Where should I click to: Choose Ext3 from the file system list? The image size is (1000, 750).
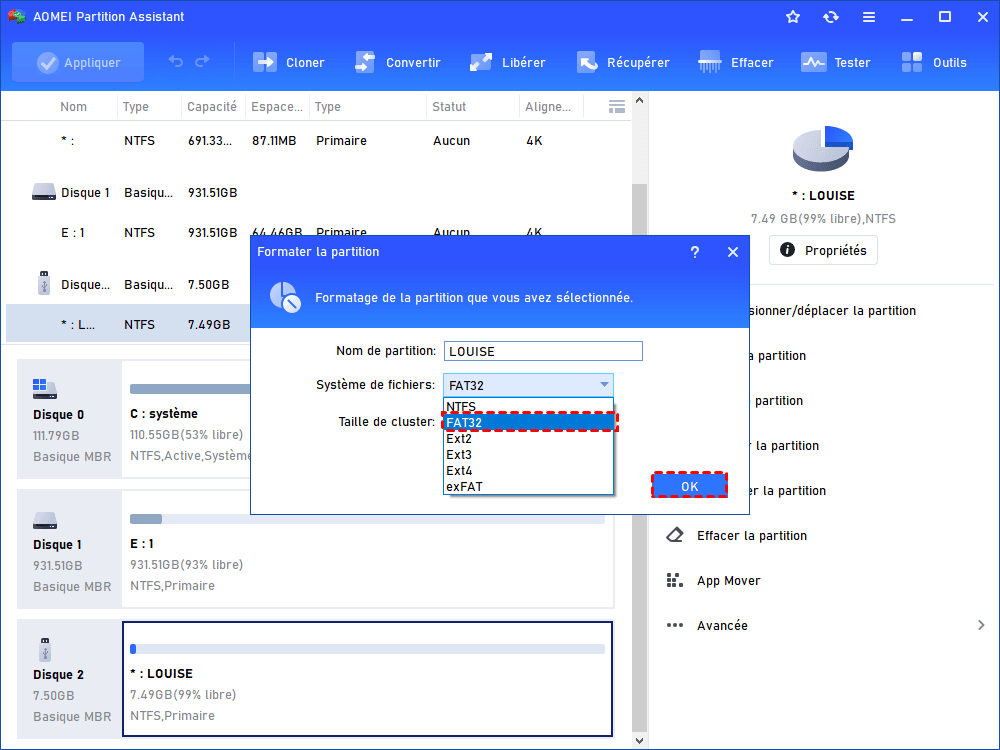click(528, 454)
